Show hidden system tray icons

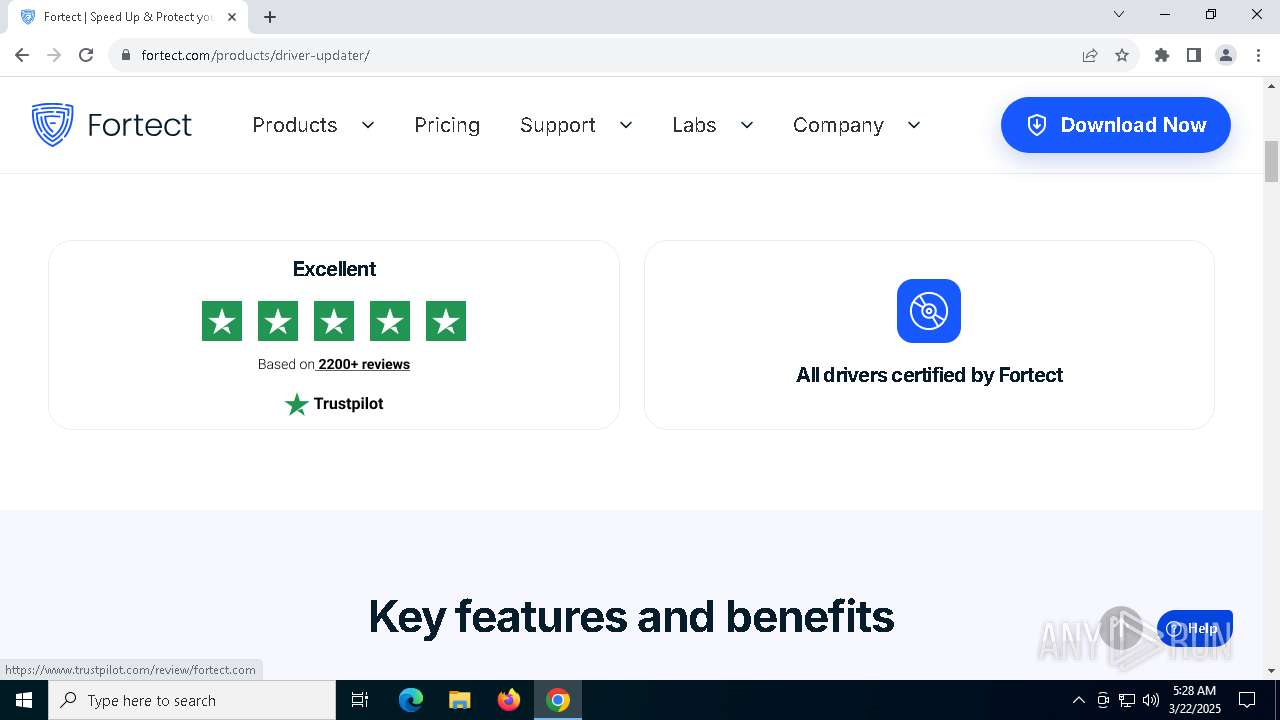(x=1078, y=700)
